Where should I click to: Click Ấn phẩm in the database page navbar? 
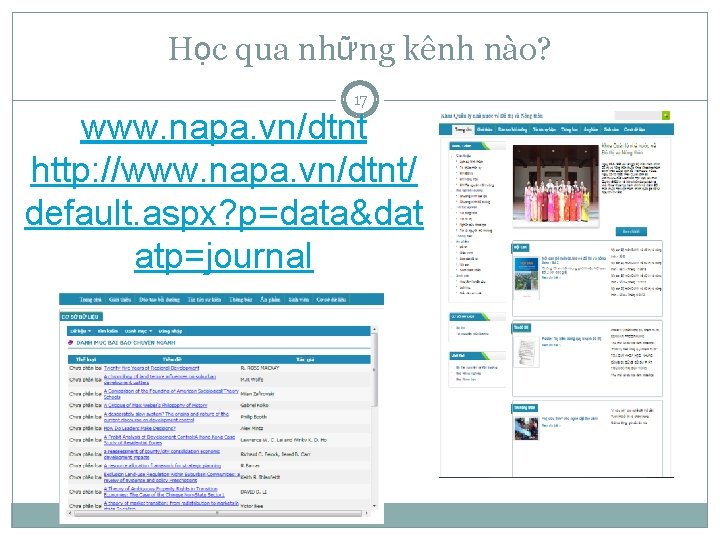[x=270, y=299]
